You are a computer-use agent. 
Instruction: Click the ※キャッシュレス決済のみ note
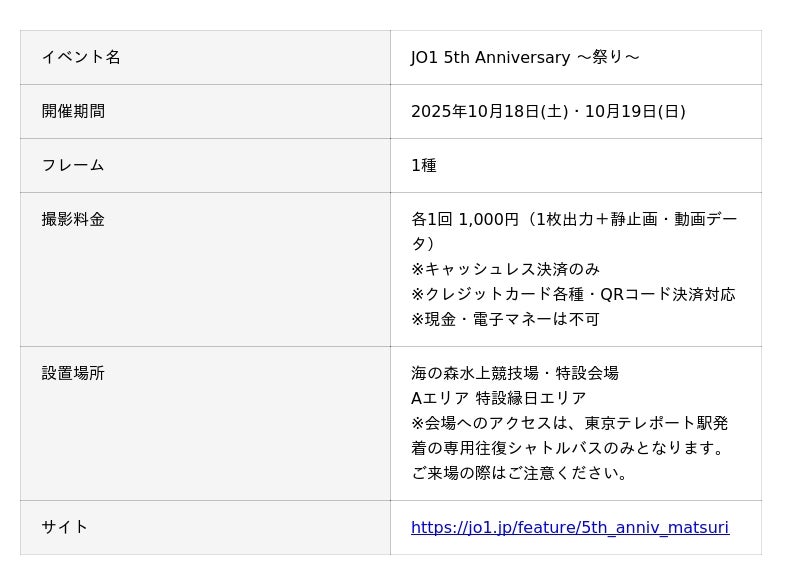[x=505, y=269]
